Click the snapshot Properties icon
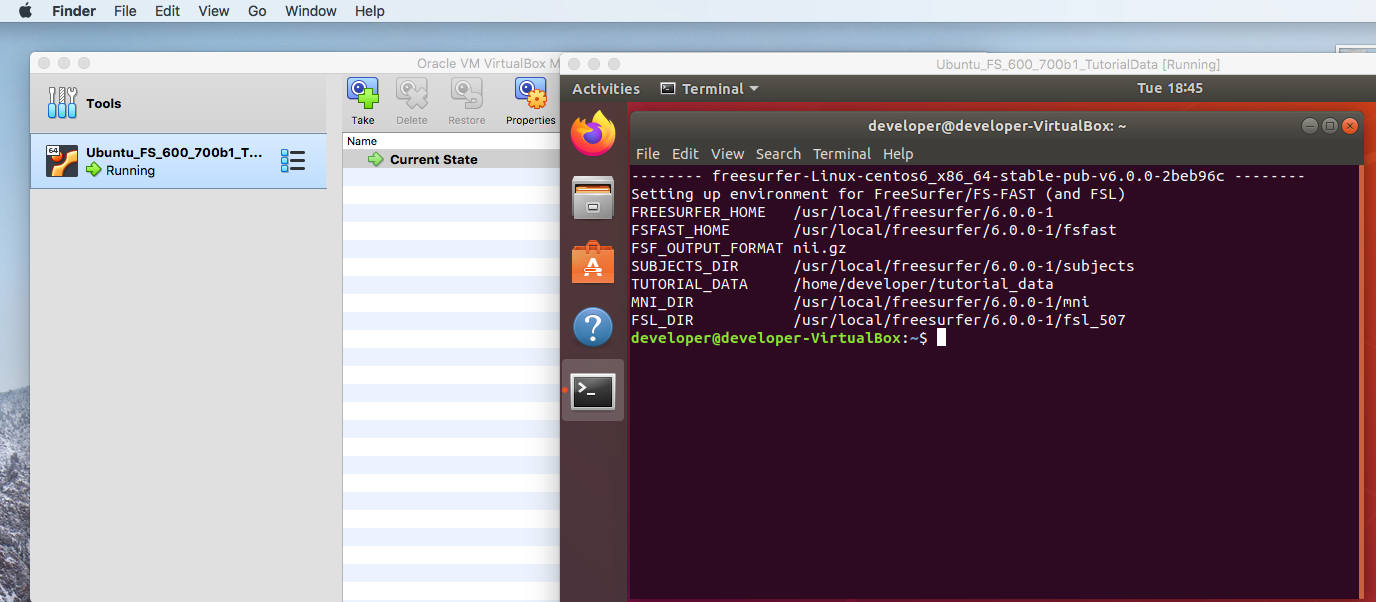The width and height of the screenshot is (1376, 602). click(x=530, y=94)
